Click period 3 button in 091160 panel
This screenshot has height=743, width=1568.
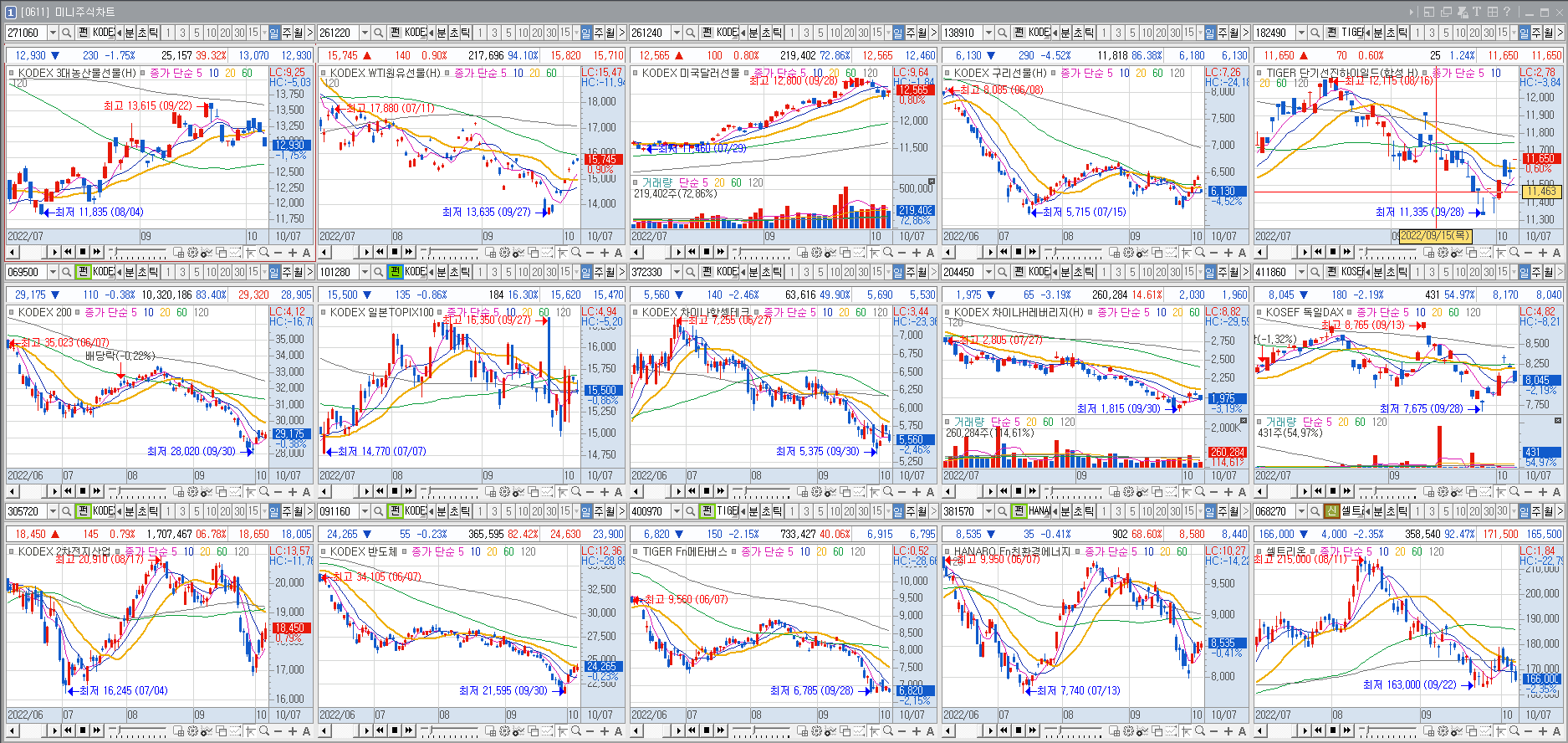point(494,511)
